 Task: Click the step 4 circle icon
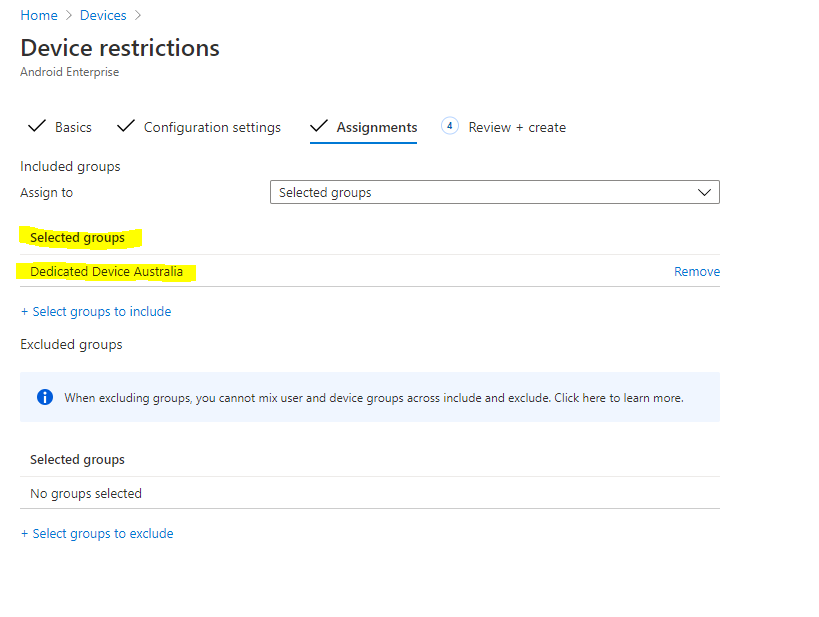450,126
